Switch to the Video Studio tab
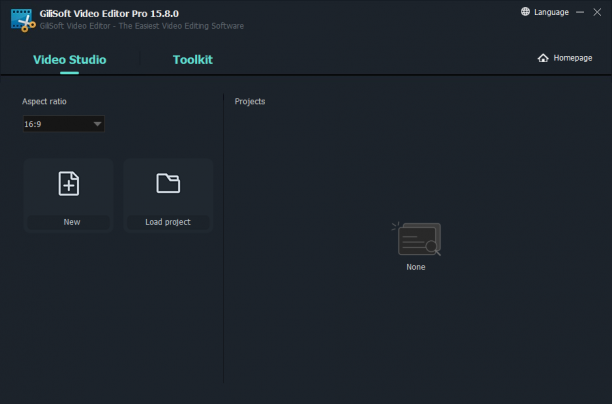Viewport: 612px width, 404px height. tap(69, 60)
